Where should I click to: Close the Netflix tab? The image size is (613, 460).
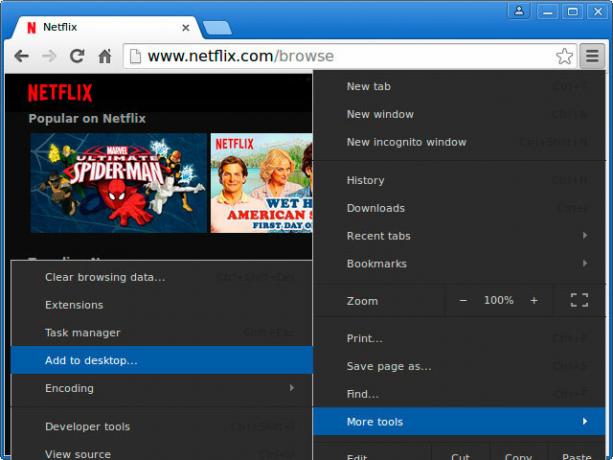(x=186, y=28)
